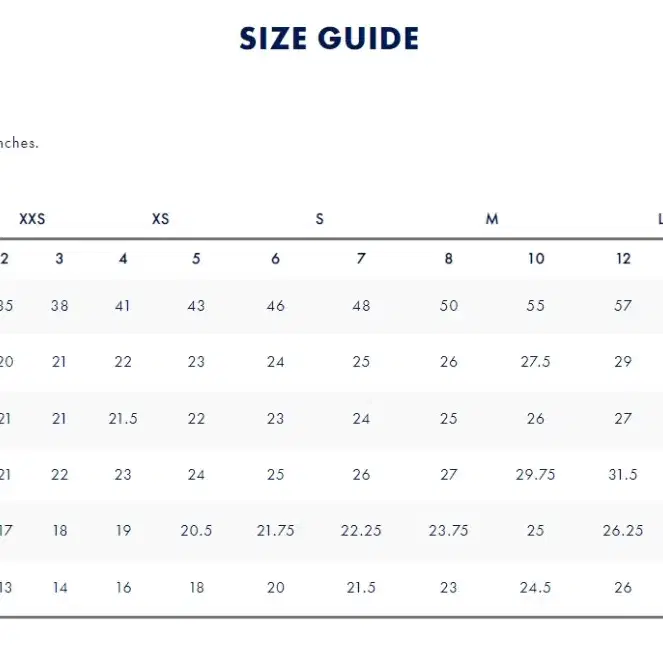Click the cell with value 23.75
This screenshot has width=663, height=663.
pyautogui.click(x=449, y=530)
